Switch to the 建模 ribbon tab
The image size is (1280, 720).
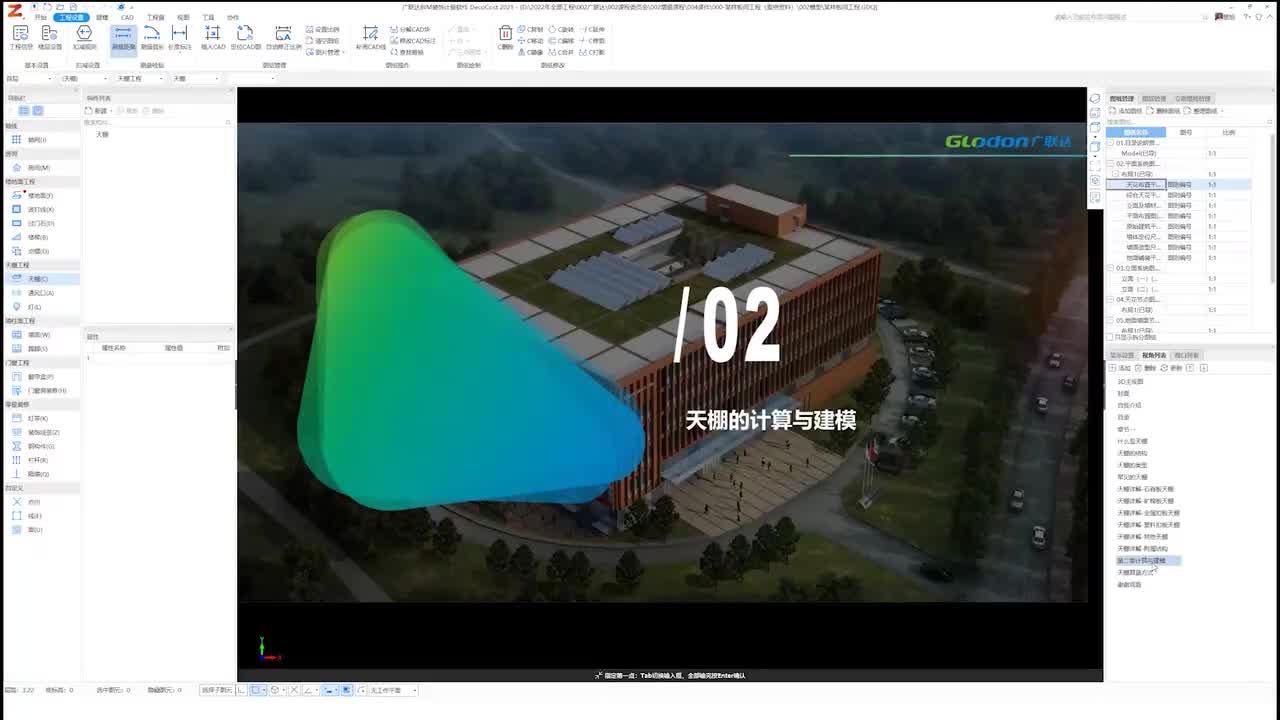[102, 18]
